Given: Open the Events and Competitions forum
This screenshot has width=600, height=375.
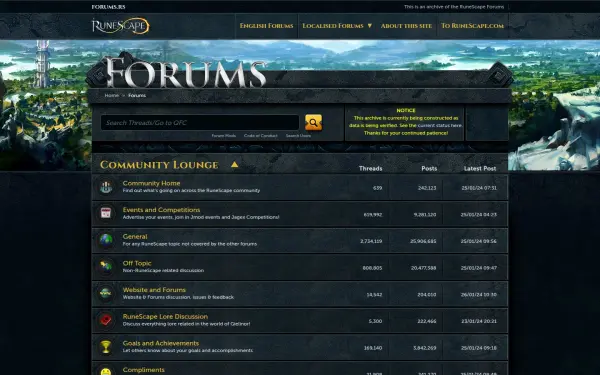Looking at the screenshot, I should (x=161, y=210).
